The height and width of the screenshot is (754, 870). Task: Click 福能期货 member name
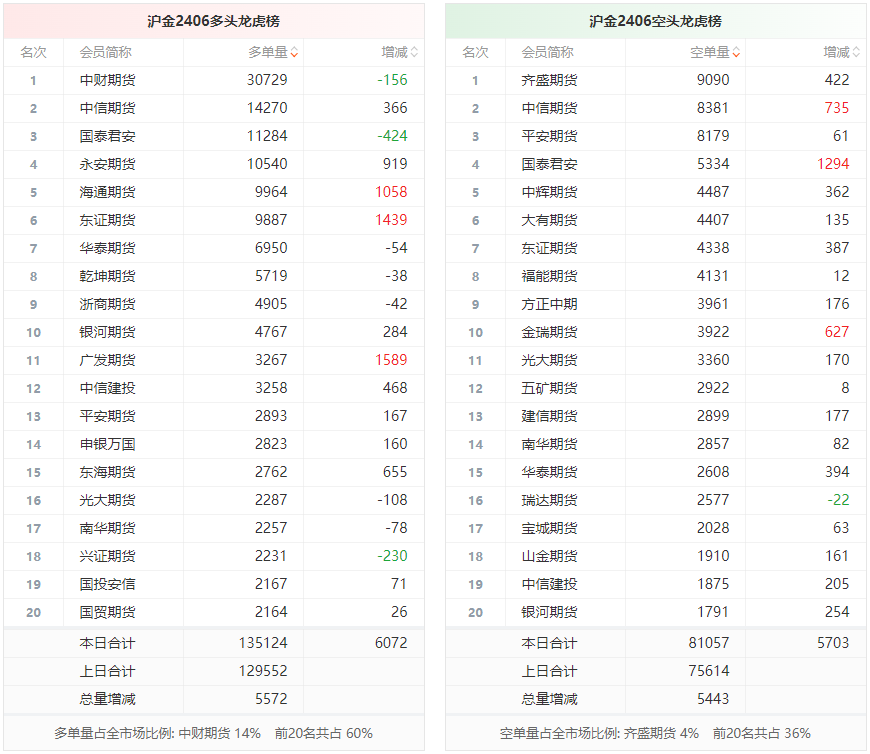point(549,276)
